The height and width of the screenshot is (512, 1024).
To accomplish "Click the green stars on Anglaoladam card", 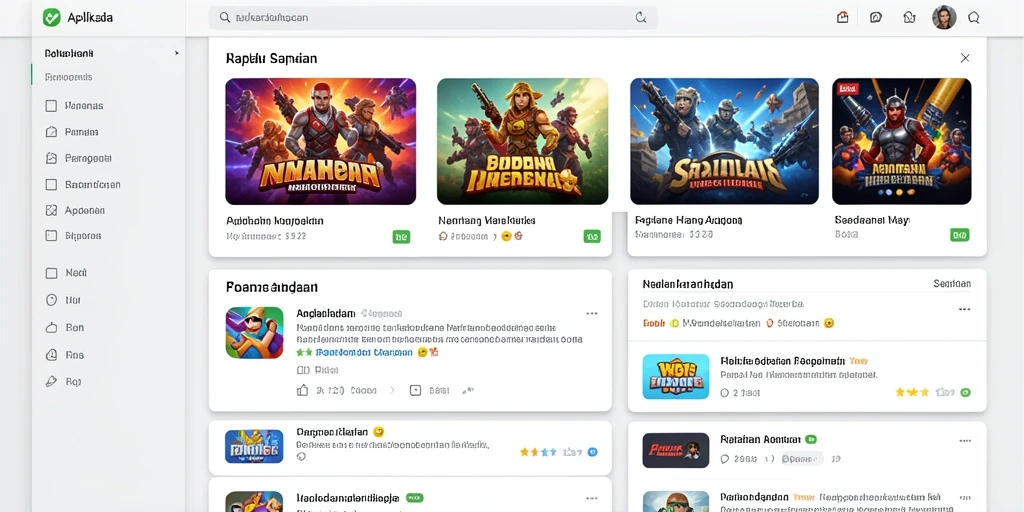I will coord(304,352).
